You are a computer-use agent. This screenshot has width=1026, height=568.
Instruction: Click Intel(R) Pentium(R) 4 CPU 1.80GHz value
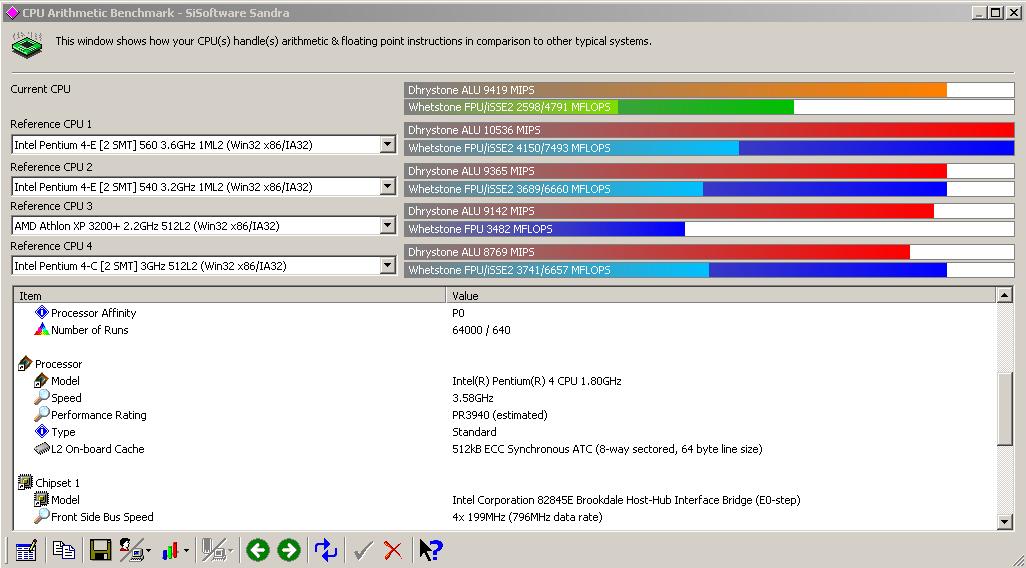point(537,381)
